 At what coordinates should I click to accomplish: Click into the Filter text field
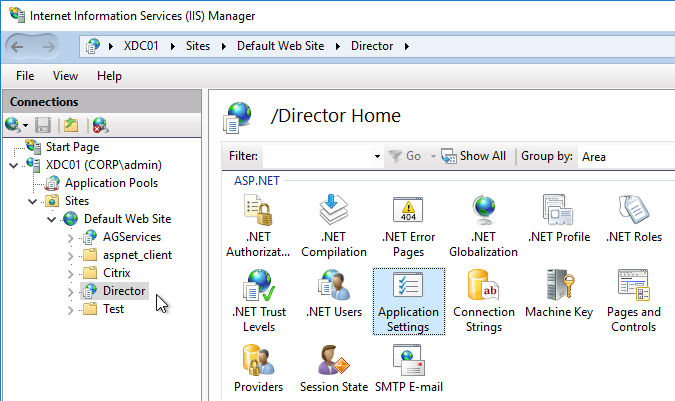click(x=318, y=156)
